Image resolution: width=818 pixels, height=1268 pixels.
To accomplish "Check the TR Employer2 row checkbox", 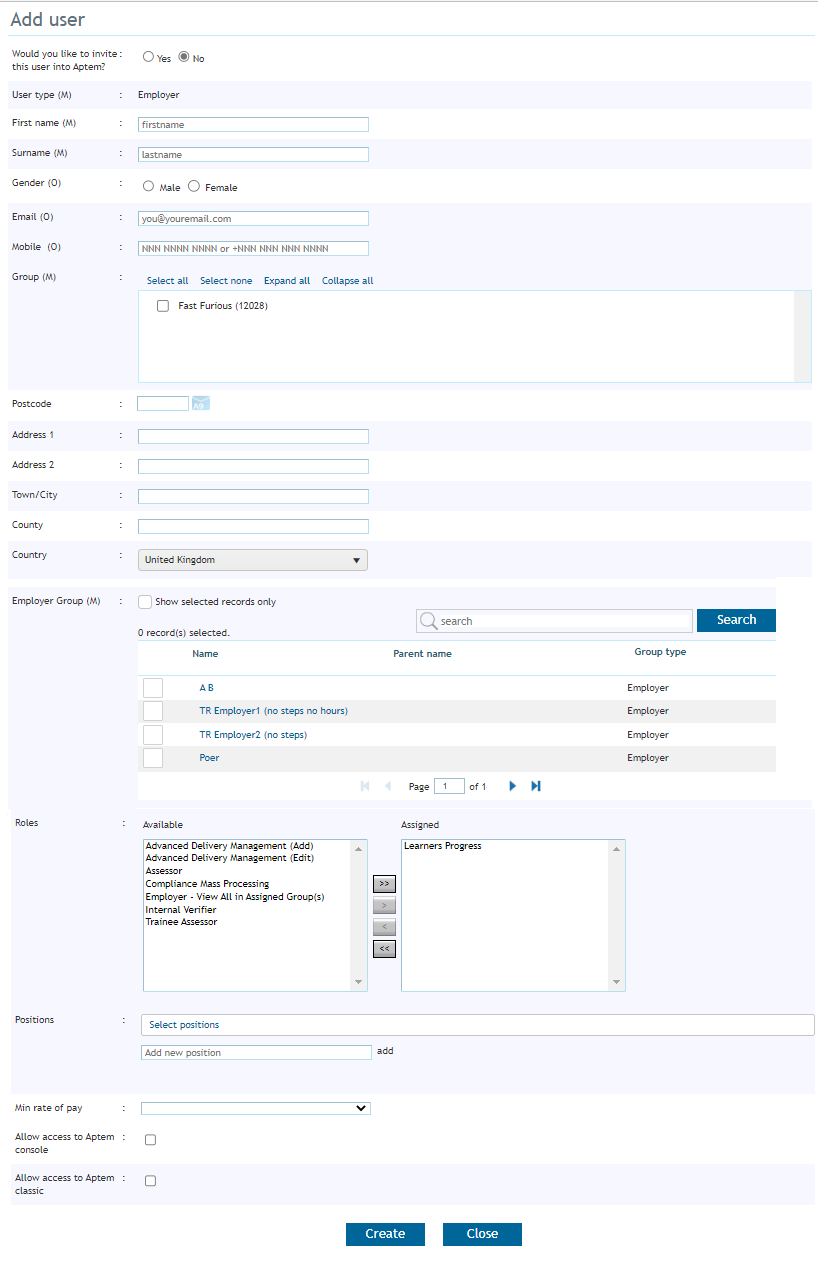I will (x=153, y=735).
